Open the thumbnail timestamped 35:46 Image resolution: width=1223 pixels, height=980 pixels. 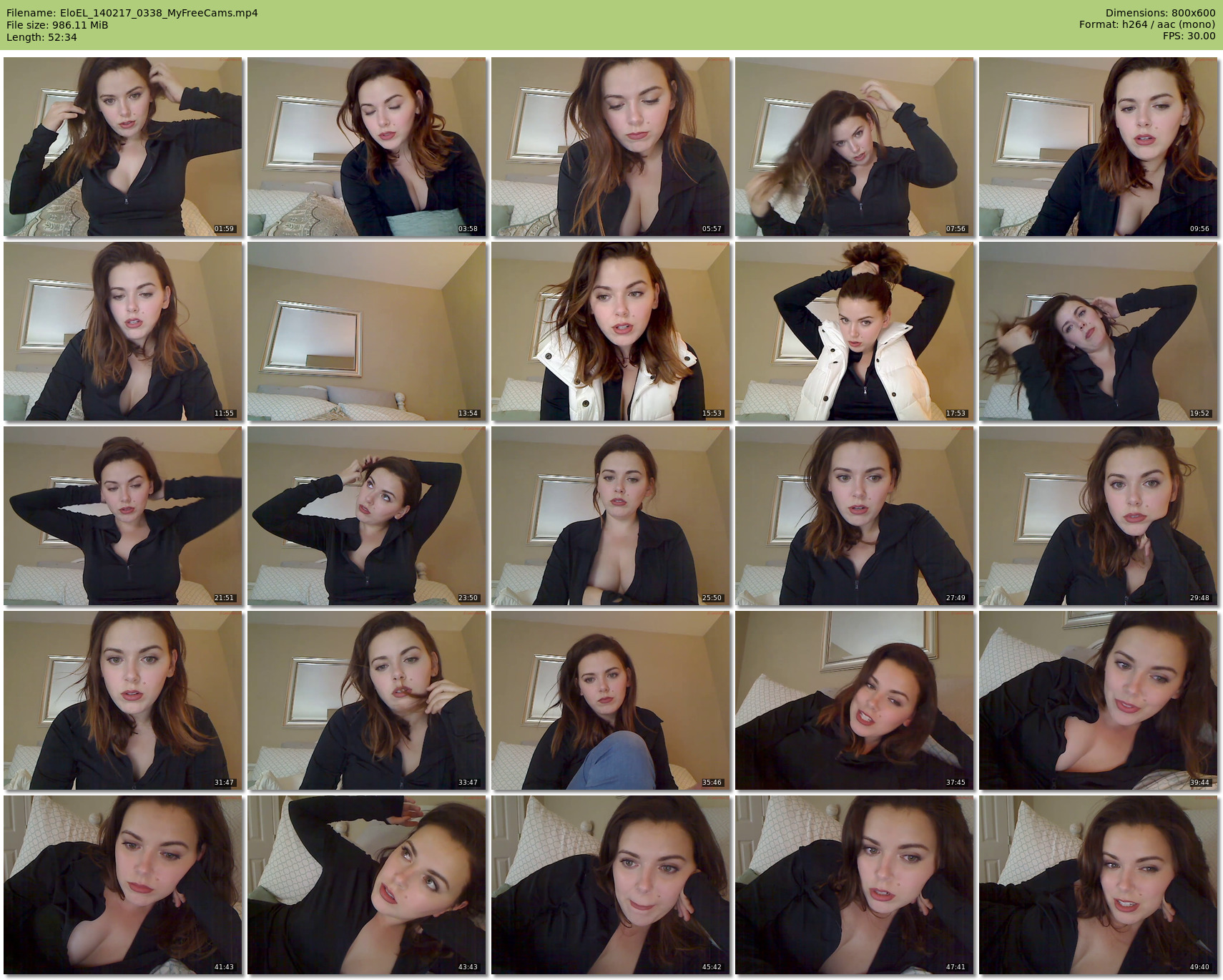(x=610, y=700)
